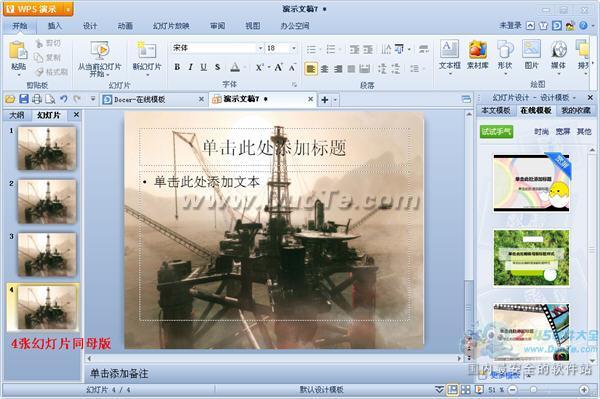Open the online templates tab in side panel
This screenshot has width=600, height=399.
pos(536,111)
